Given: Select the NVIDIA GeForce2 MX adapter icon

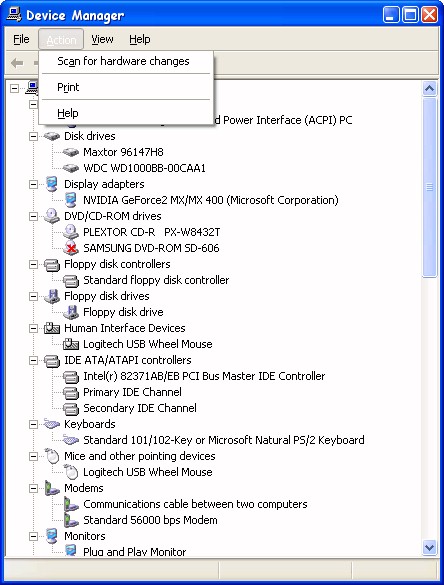Looking at the screenshot, I should tap(71, 200).
